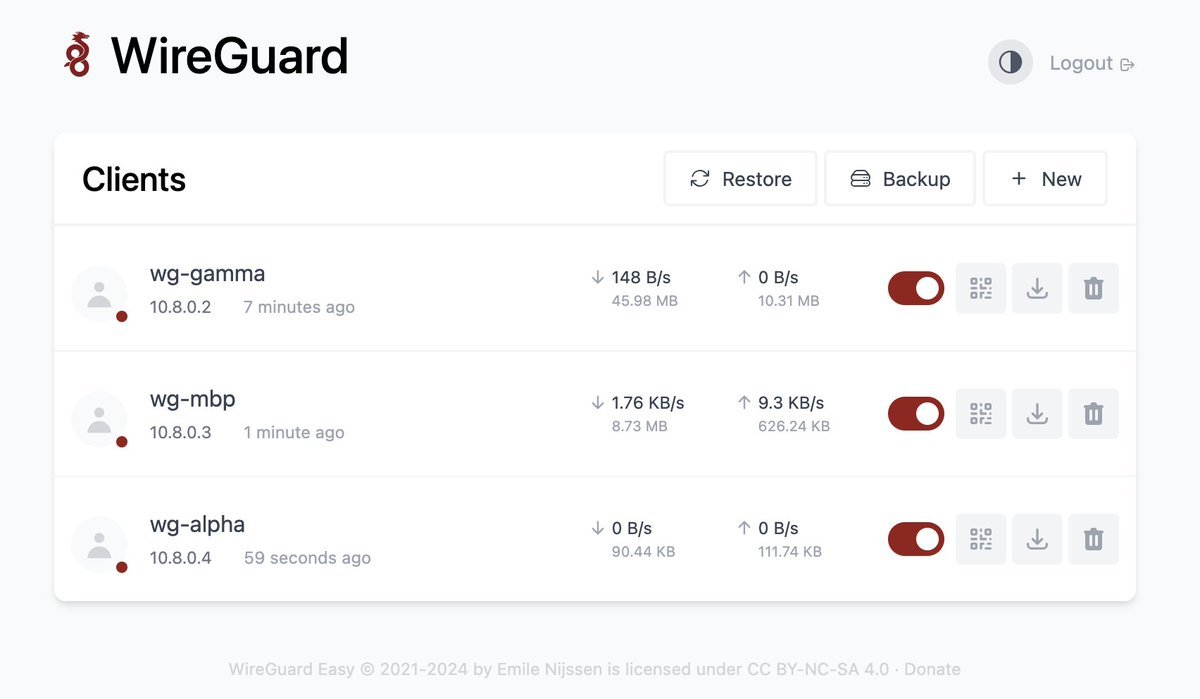
Task: Download wg-alpha configuration file
Action: tap(1037, 539)
